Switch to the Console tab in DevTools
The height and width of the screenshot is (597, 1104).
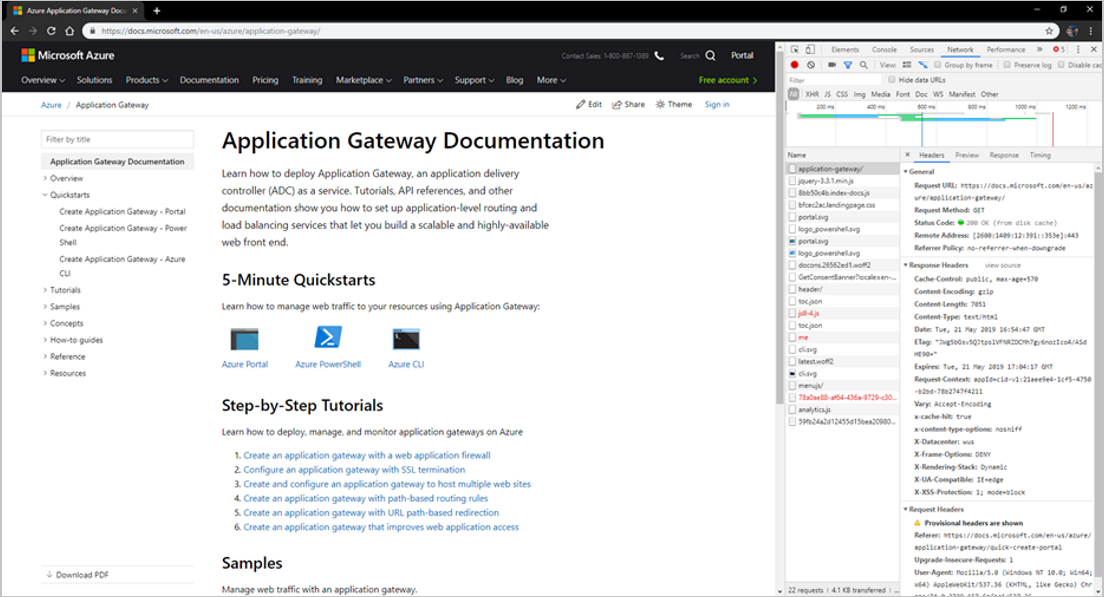tap(884, 49)
